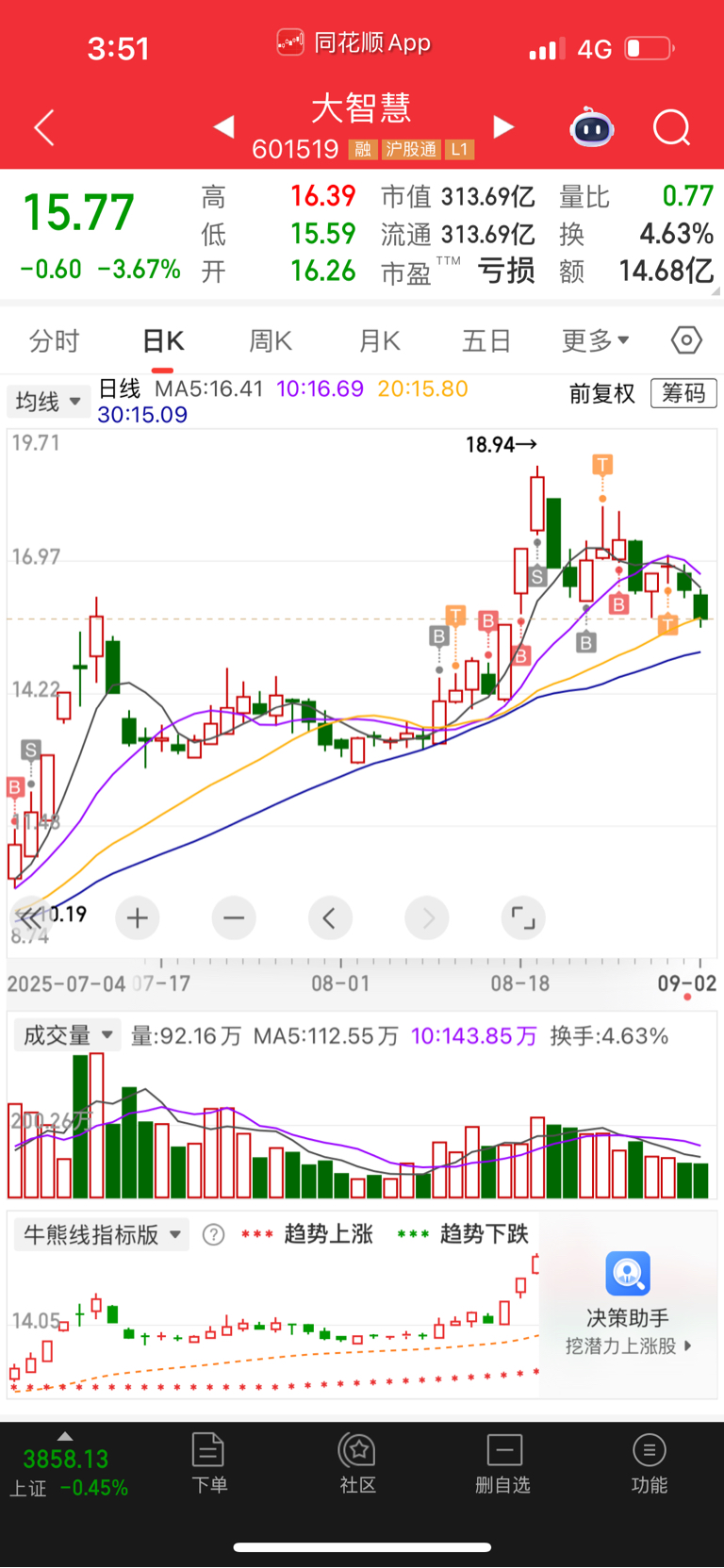724x1568 pixels.
Task: Tap 删自选 remove-from-watchlist icon
Action: tap(504, 1449)
